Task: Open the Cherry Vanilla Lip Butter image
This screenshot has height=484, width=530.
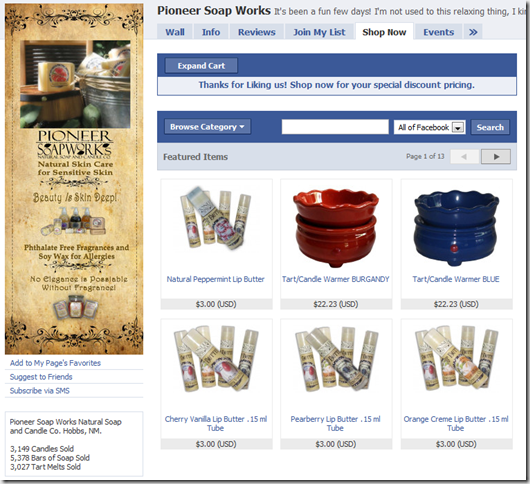Action: (x=216, y=359)
